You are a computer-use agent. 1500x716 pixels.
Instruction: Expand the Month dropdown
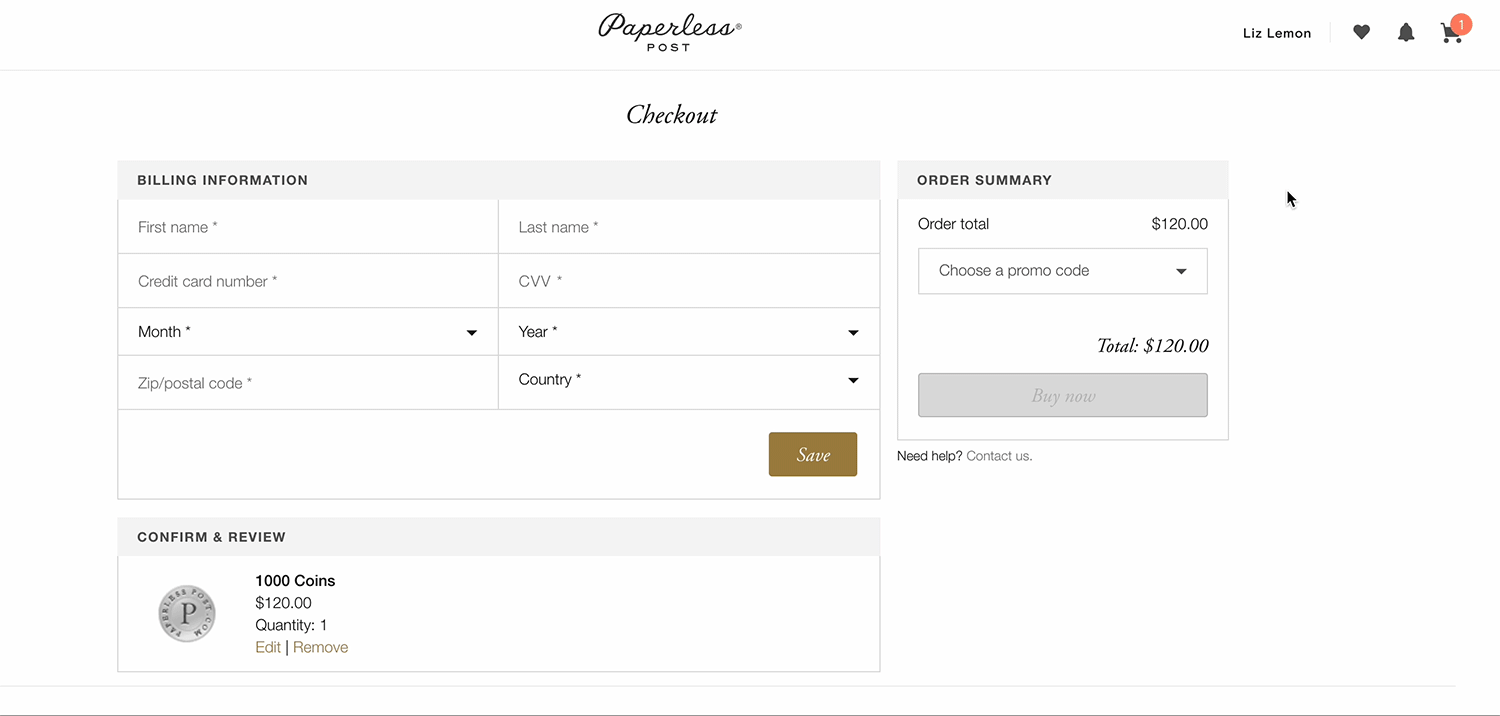[307, 331]
